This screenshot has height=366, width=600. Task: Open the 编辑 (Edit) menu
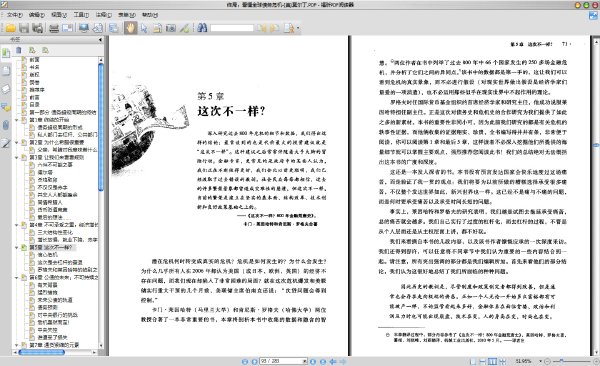[x=37, y=15]
